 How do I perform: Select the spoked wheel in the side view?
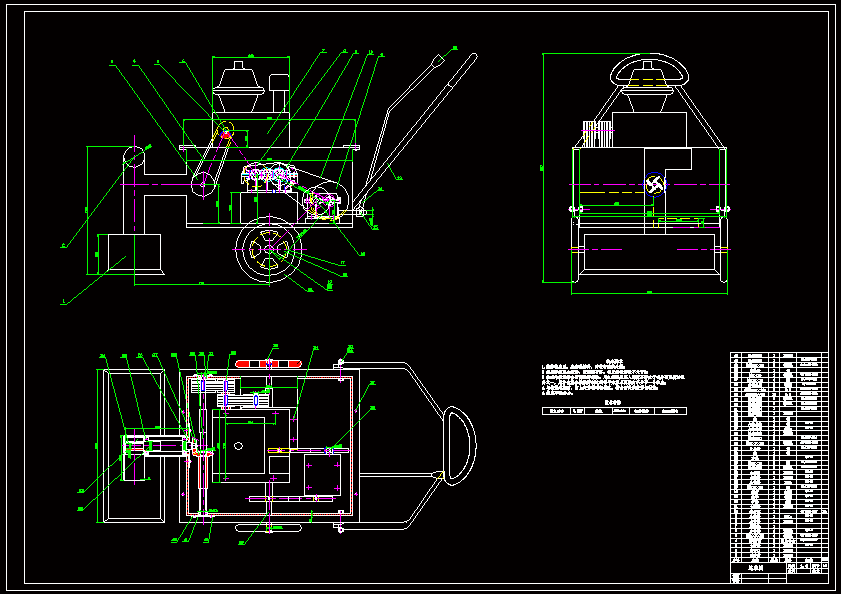click(268, 249)
